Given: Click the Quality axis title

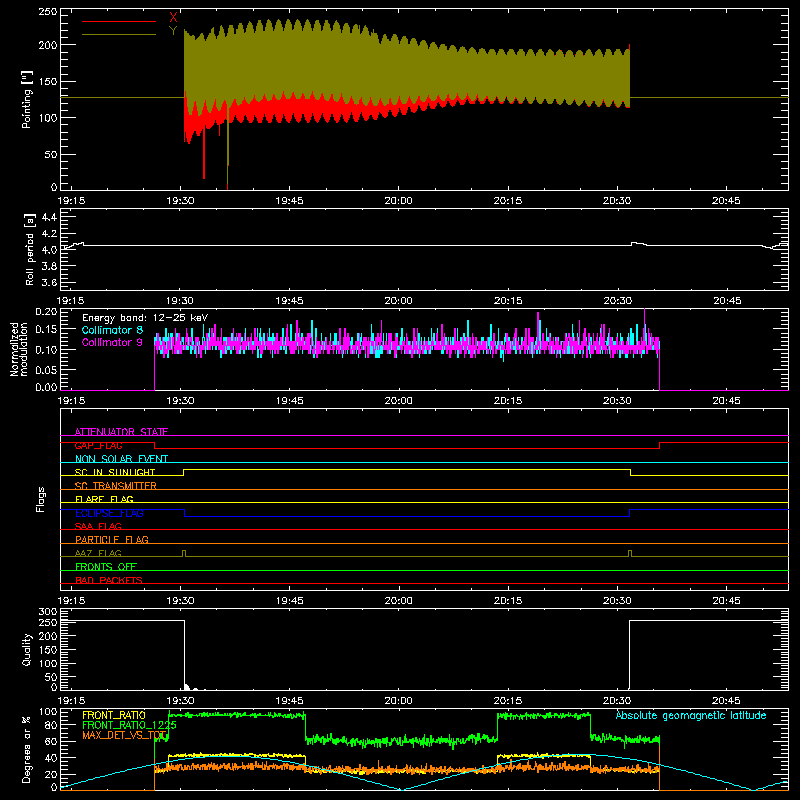Looking at the screenshot, I should point(27,649).
